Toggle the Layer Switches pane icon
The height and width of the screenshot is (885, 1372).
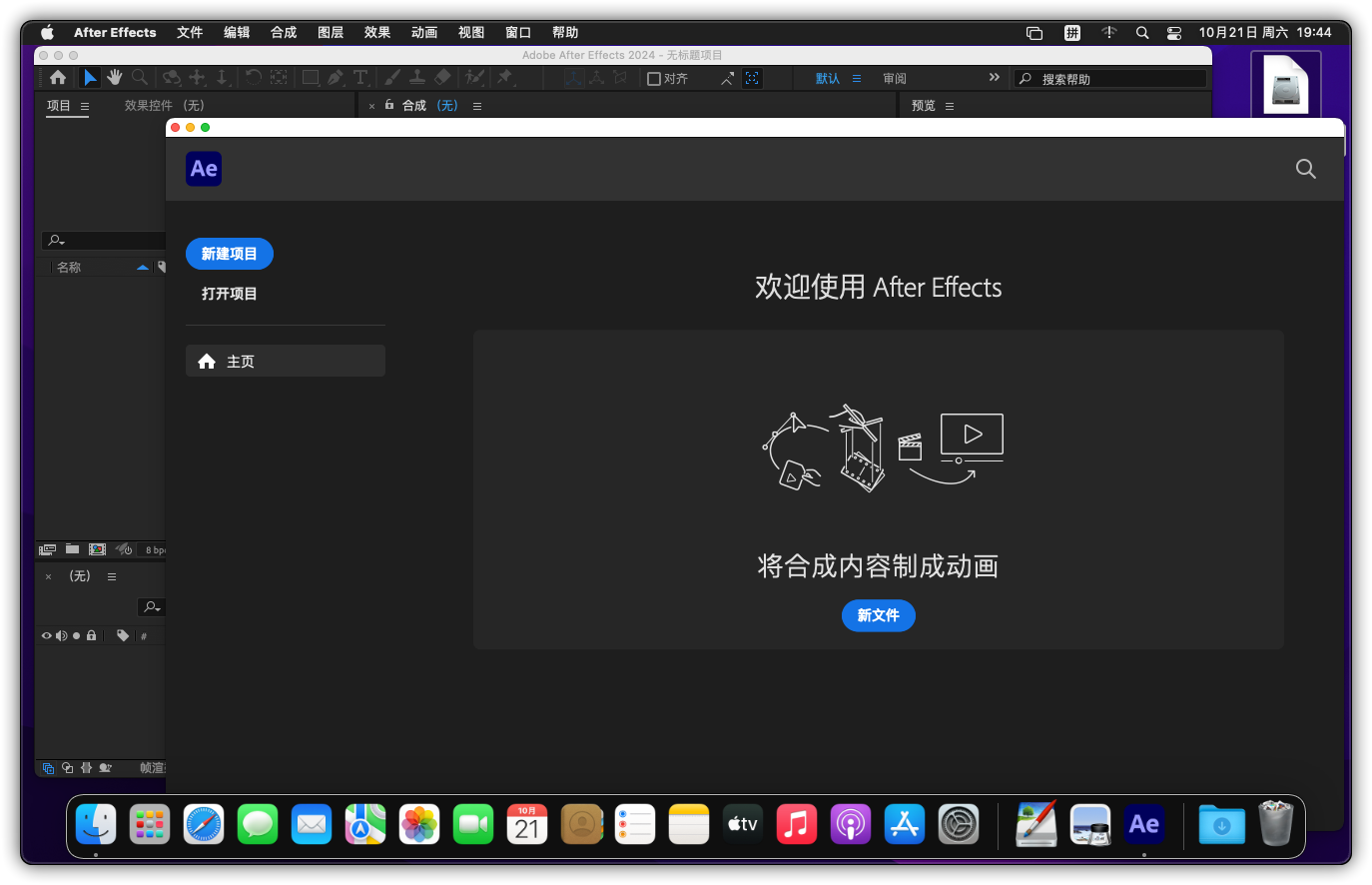pyautogui.click(x=48, y=768)
